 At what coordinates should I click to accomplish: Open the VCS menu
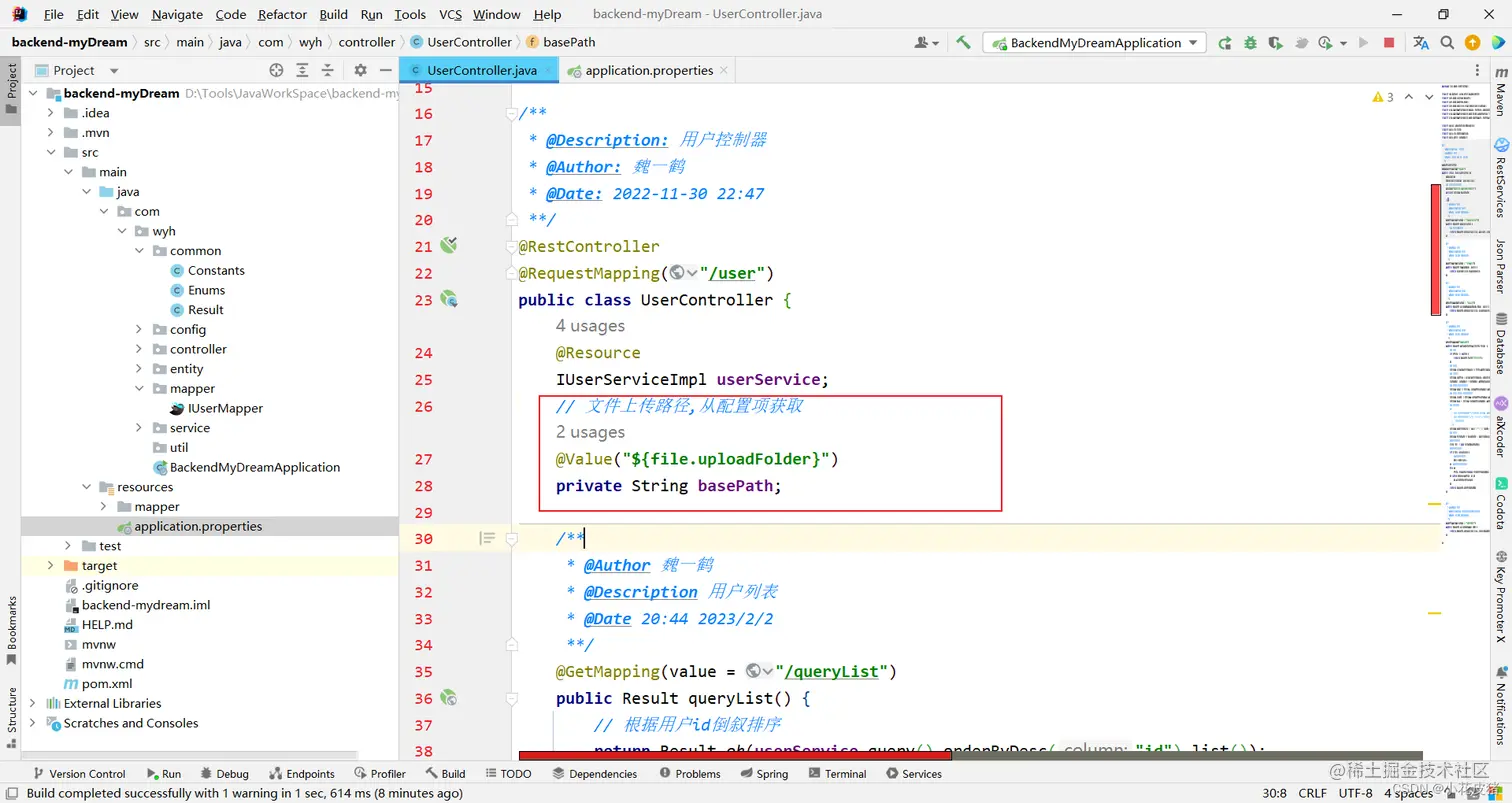450,14
